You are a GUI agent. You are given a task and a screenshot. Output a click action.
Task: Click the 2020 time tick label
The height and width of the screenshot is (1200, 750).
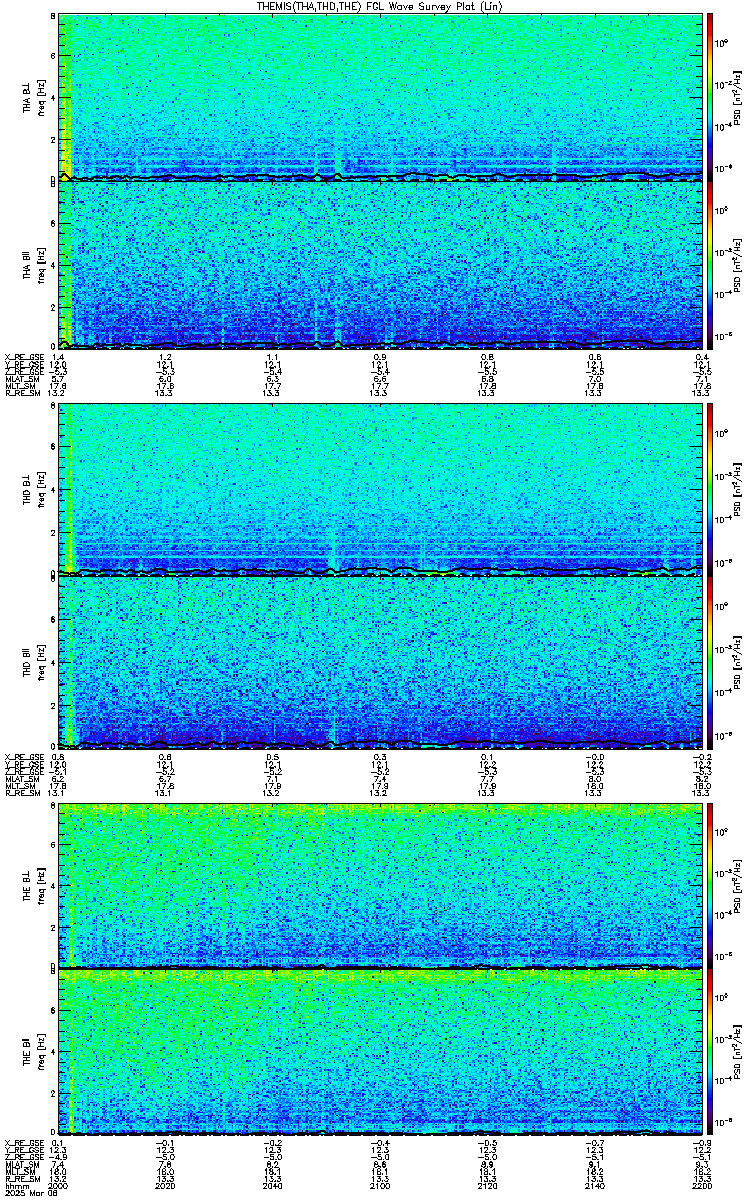[166, 1186]
